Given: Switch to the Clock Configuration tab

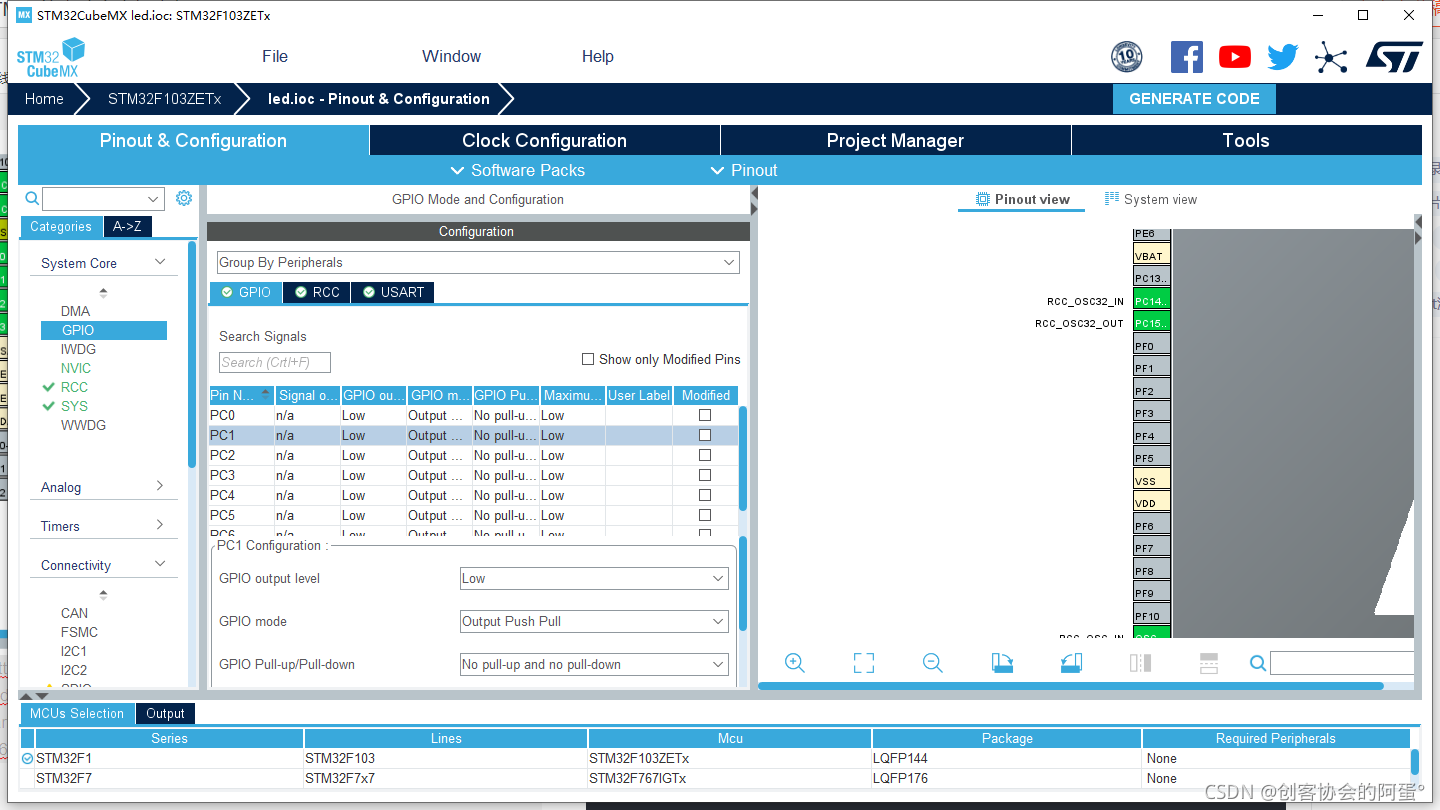Looking at the screenshot, I should pos(545,140).
